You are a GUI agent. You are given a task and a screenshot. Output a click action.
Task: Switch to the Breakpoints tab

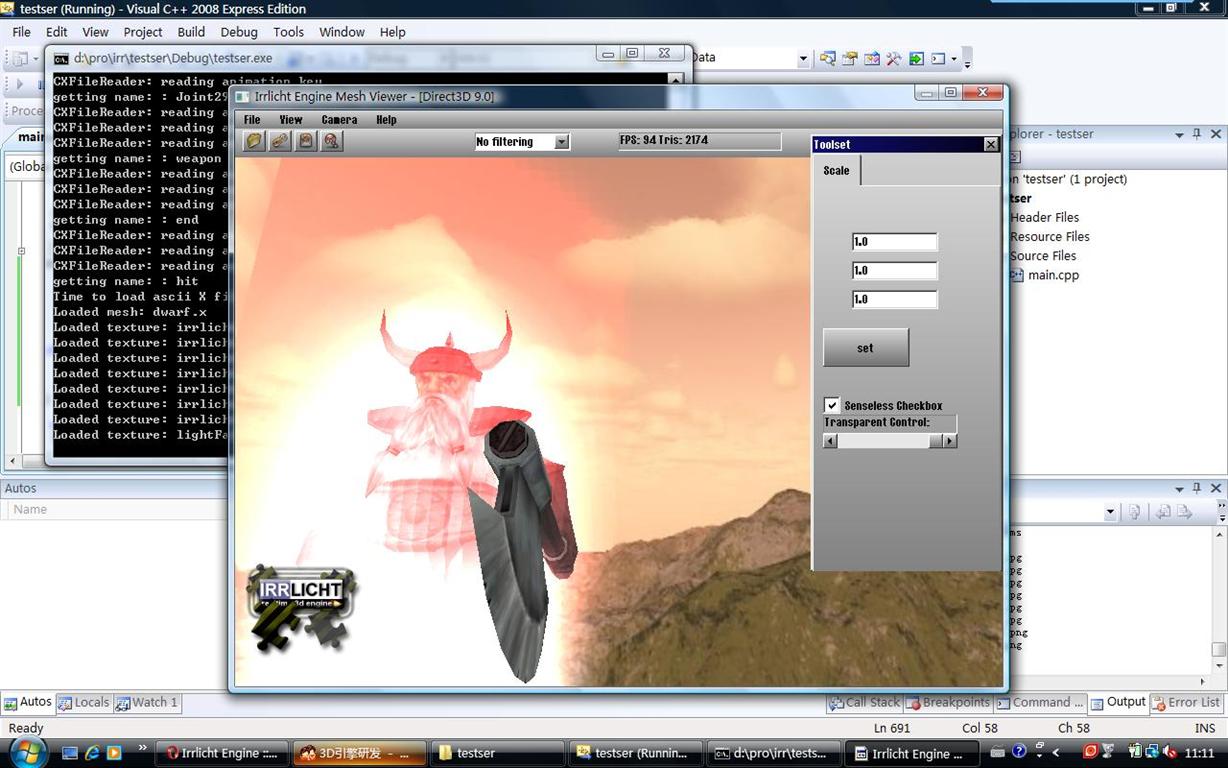[x=948, y=703]
